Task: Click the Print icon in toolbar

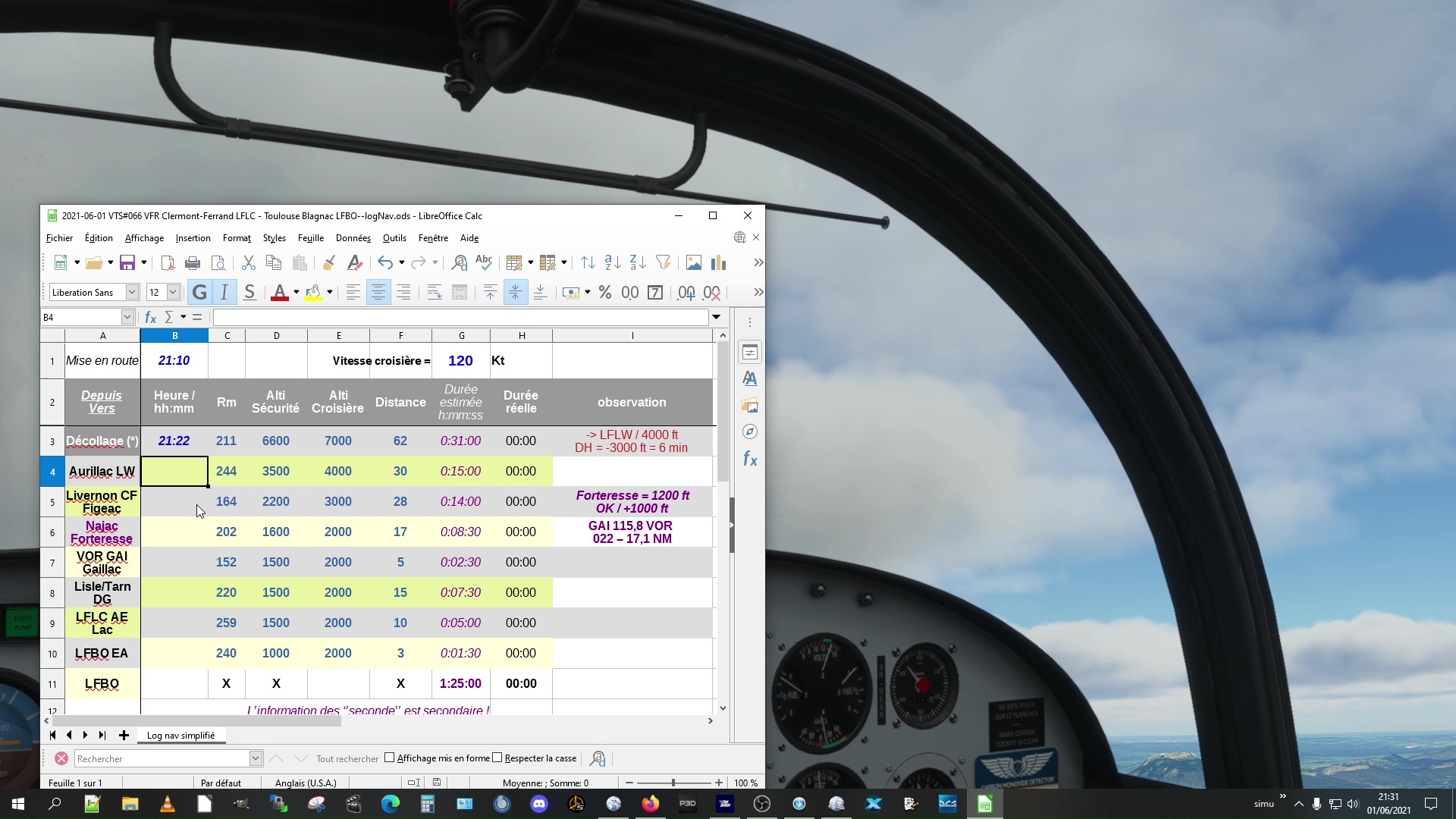Action: click(x=193, y=263)
